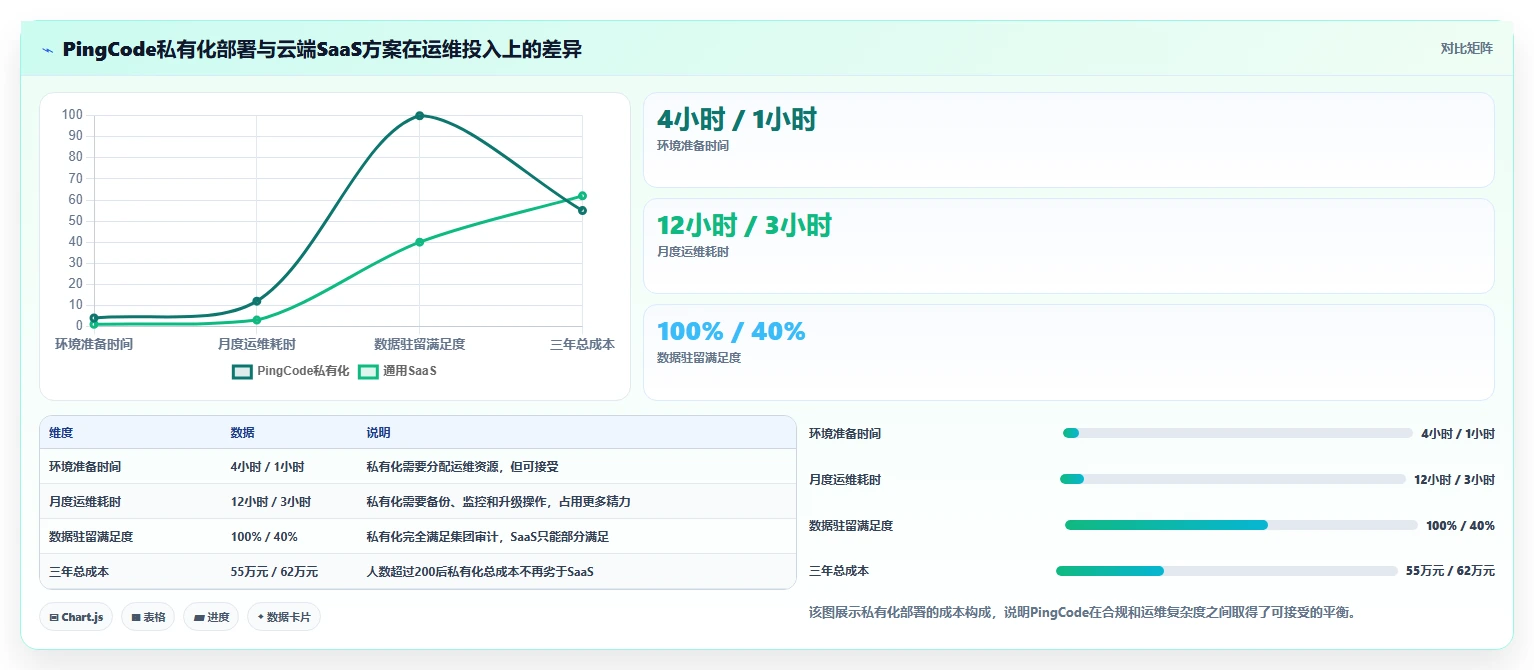Image resolution: width=1534 pixels, height=670 pixels.
Task: Click the PingCode data point at 100
Action: (420, 115)
